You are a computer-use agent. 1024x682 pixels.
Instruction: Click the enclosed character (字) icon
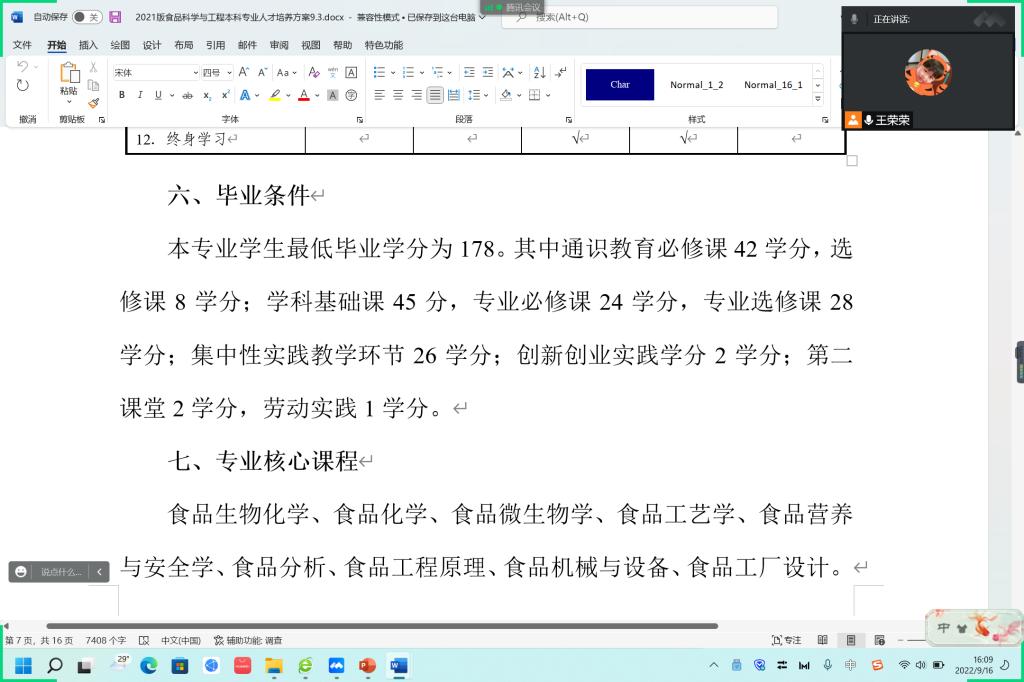tap(351, 95)
